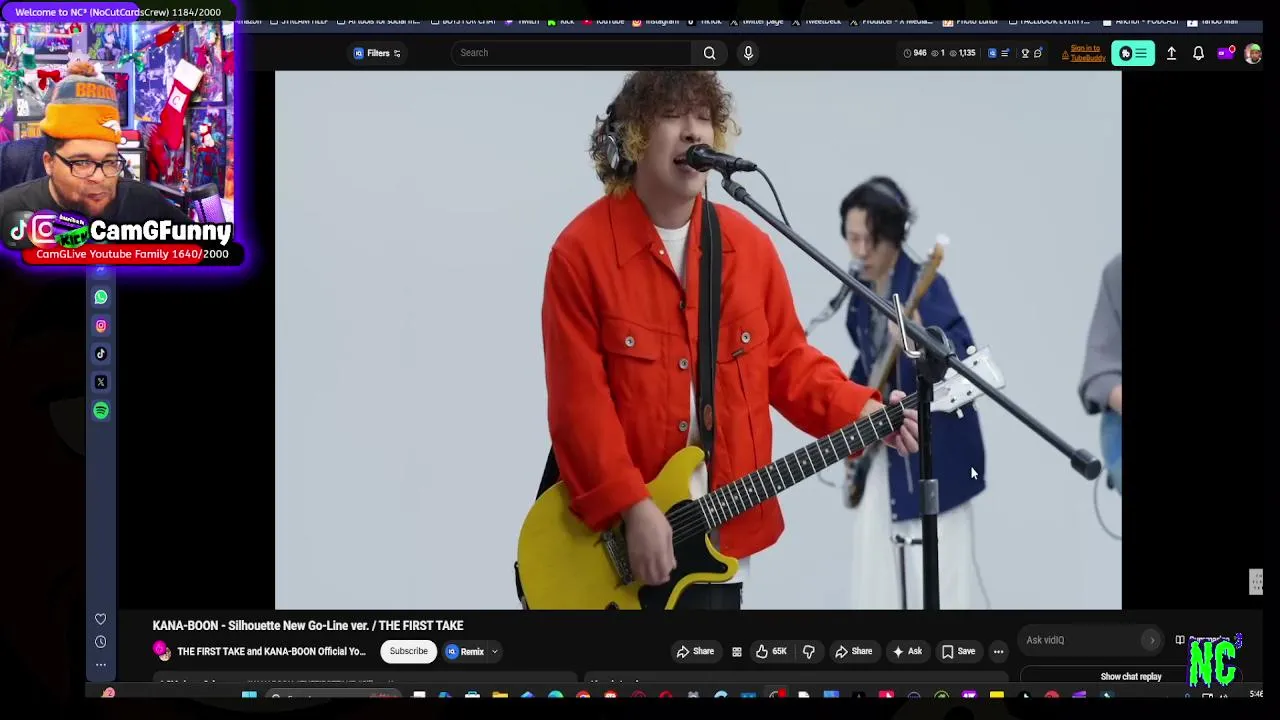Open WhatsApp icon in left sidebar
This screenshot has width=1280, height=720.
point(101,297)
